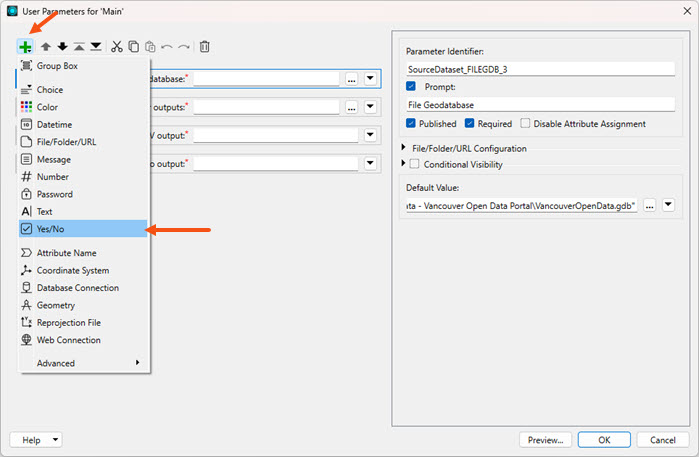Open dropdown for the o output field
This screenshot has height=457, width=699.
[x=370, y=164]
